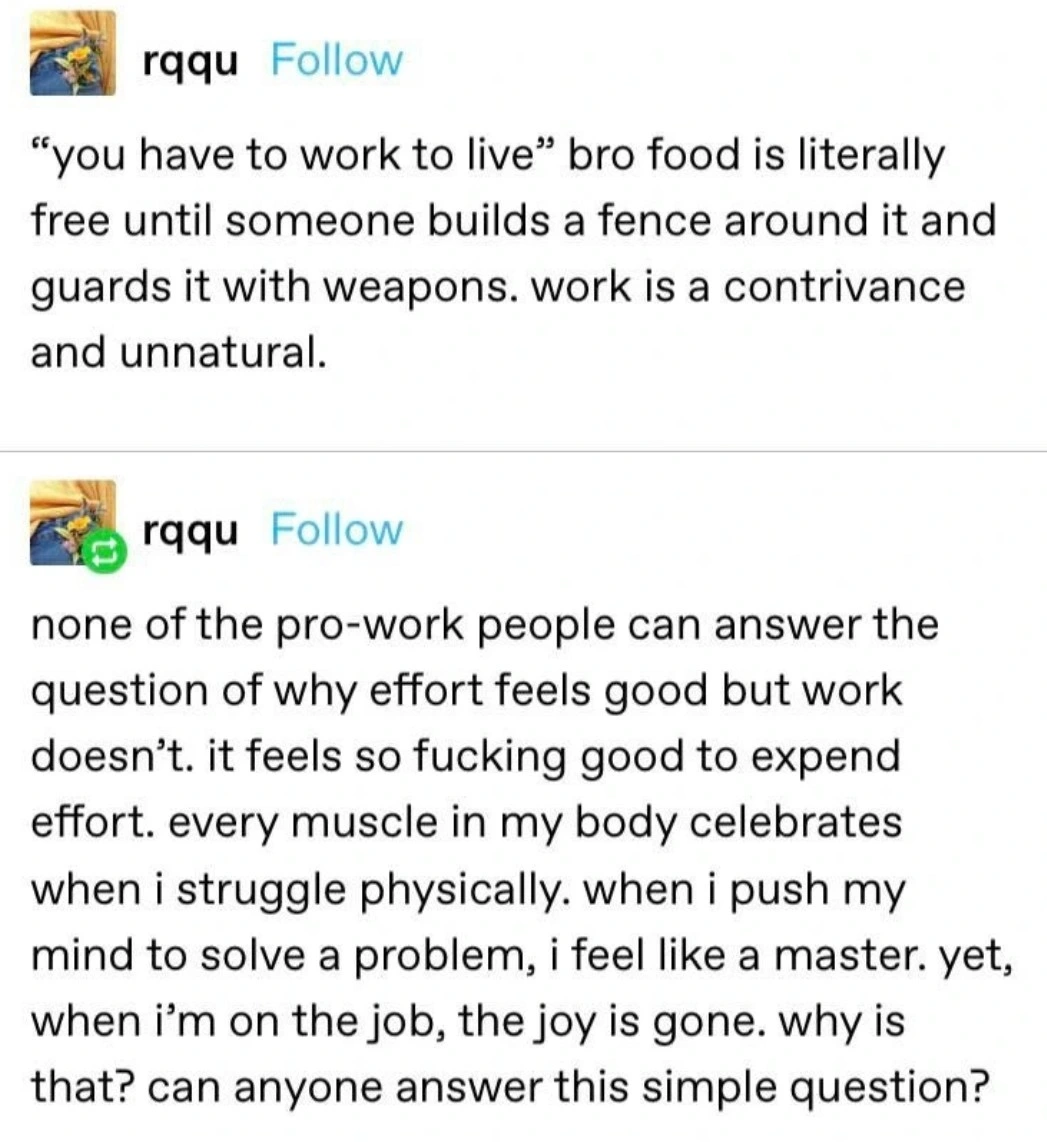Open rqqu username on the reblogged post

191,529
